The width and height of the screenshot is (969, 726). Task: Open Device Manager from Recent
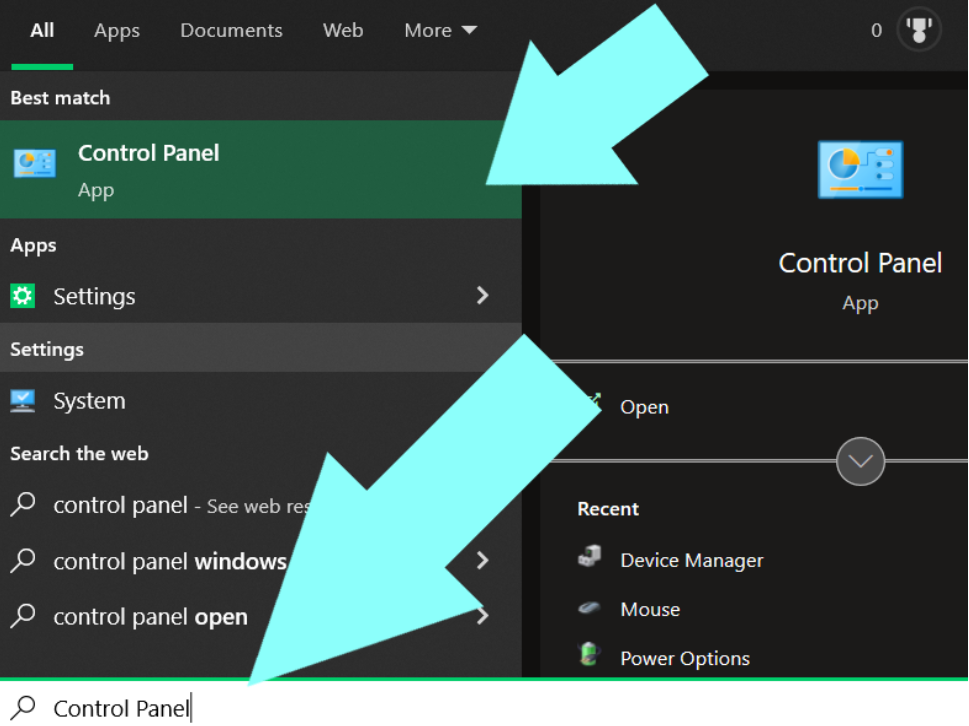(x=692, y=560)
